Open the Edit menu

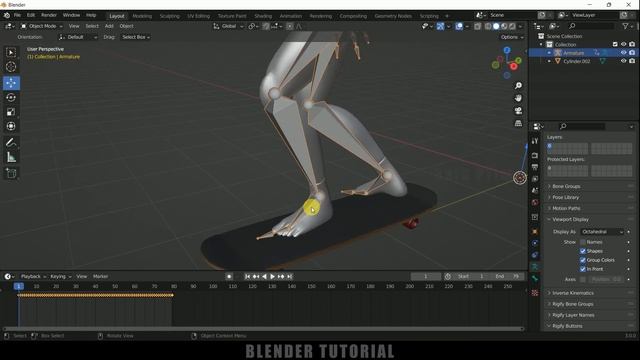tap(31, 15)
